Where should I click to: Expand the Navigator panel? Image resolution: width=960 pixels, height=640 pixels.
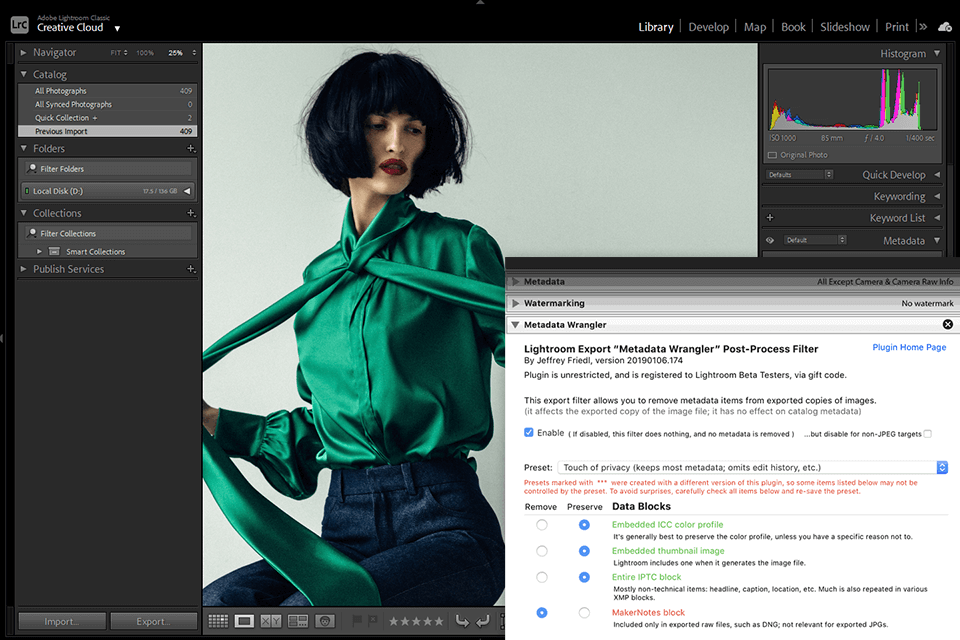[23, 53]
